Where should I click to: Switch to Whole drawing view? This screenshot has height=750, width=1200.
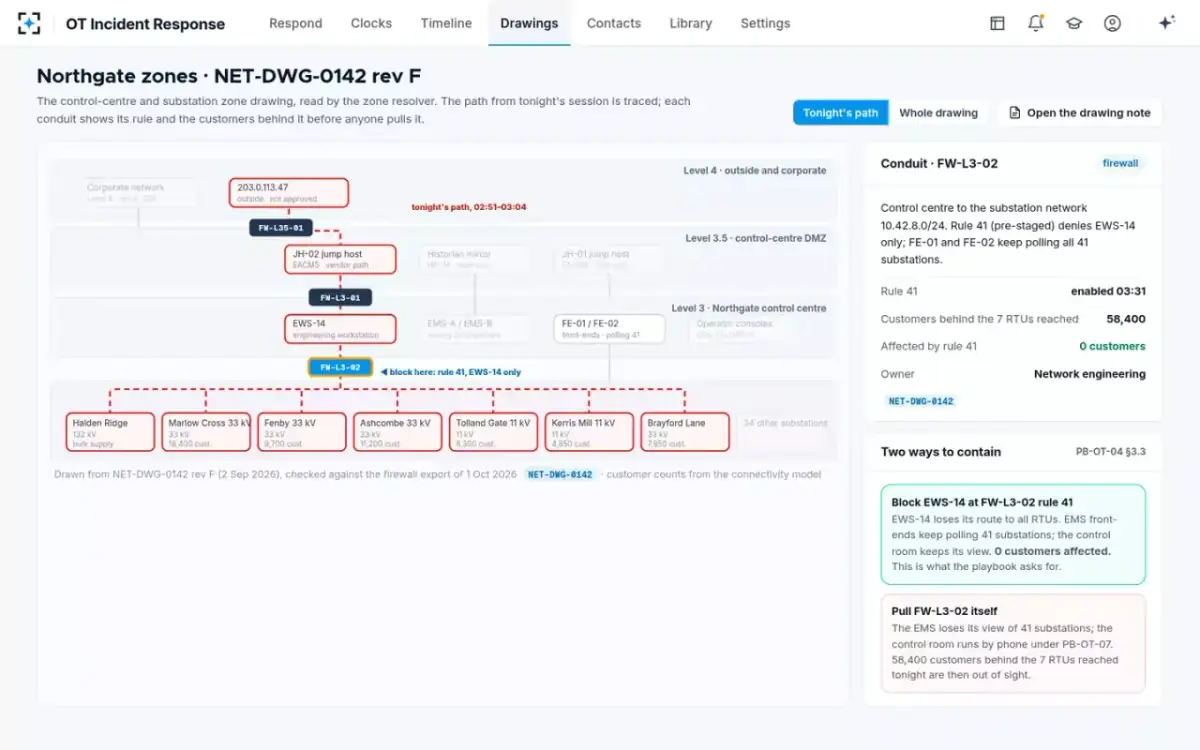pos(938,113)
